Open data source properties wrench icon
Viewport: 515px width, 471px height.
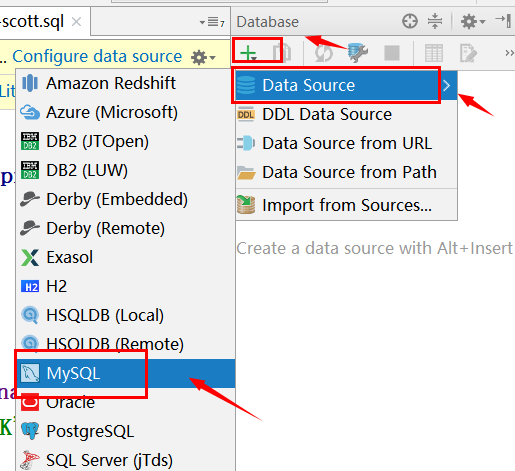click(x=357, y=53)
